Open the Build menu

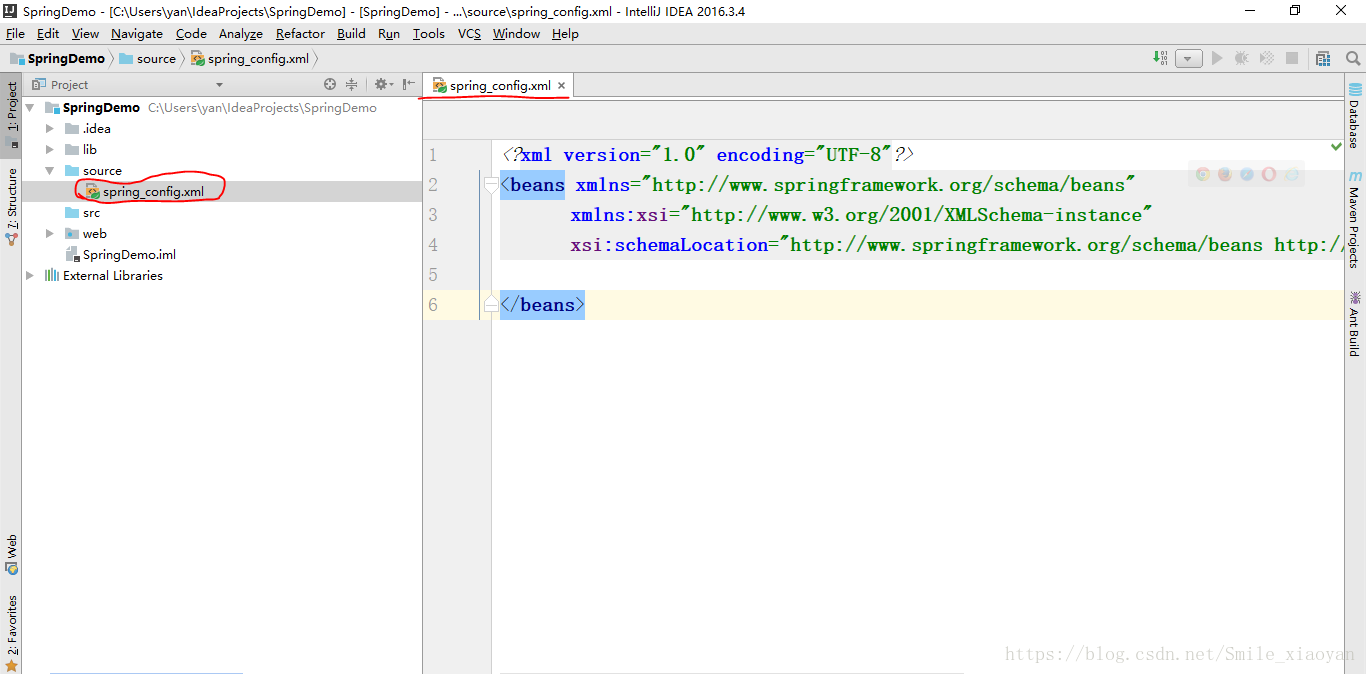pos(351,33)
